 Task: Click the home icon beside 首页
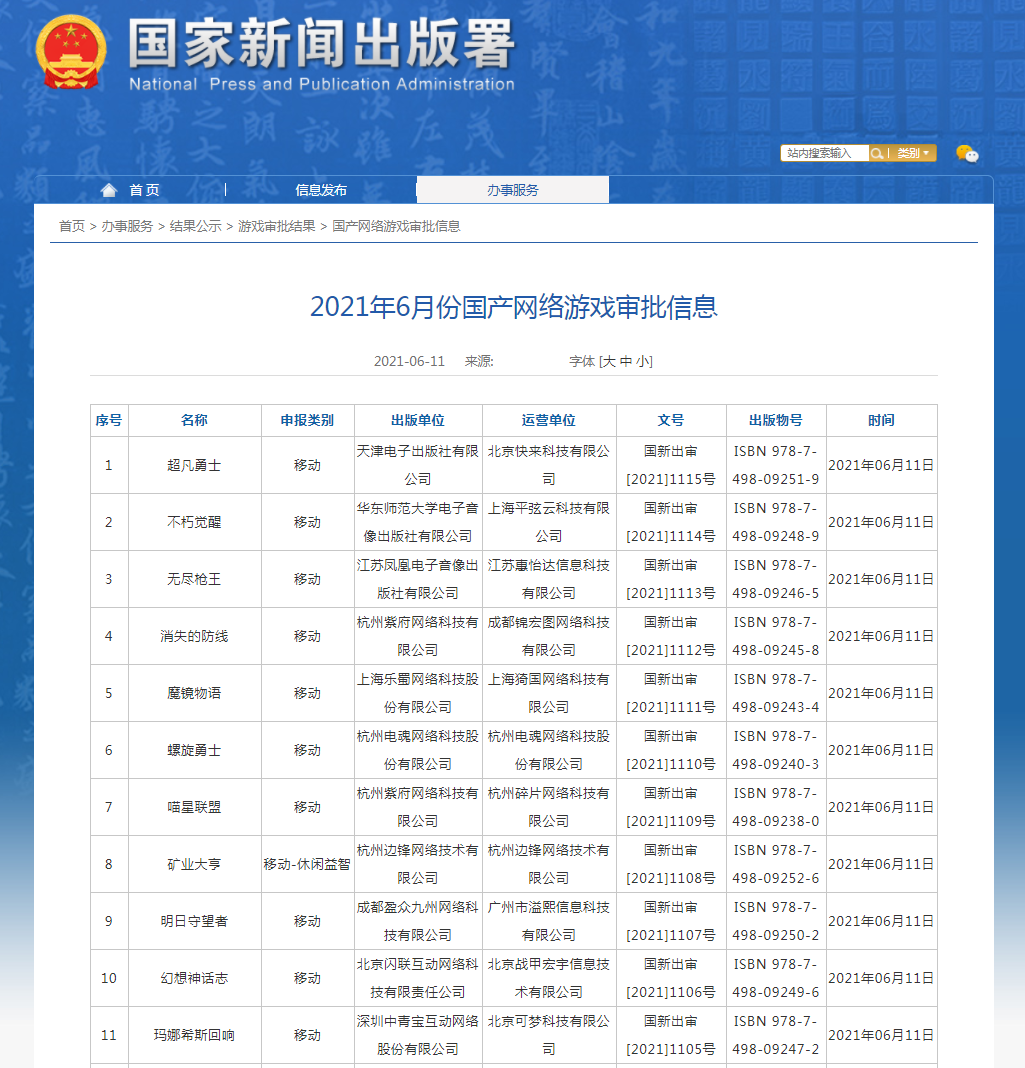[x=109, y=190]
